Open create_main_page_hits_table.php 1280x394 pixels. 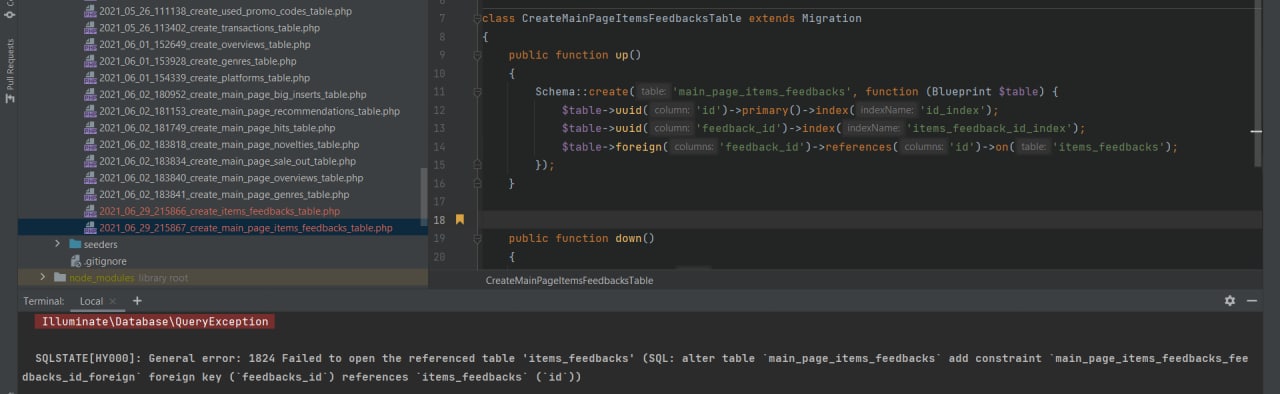pos(217,128)
